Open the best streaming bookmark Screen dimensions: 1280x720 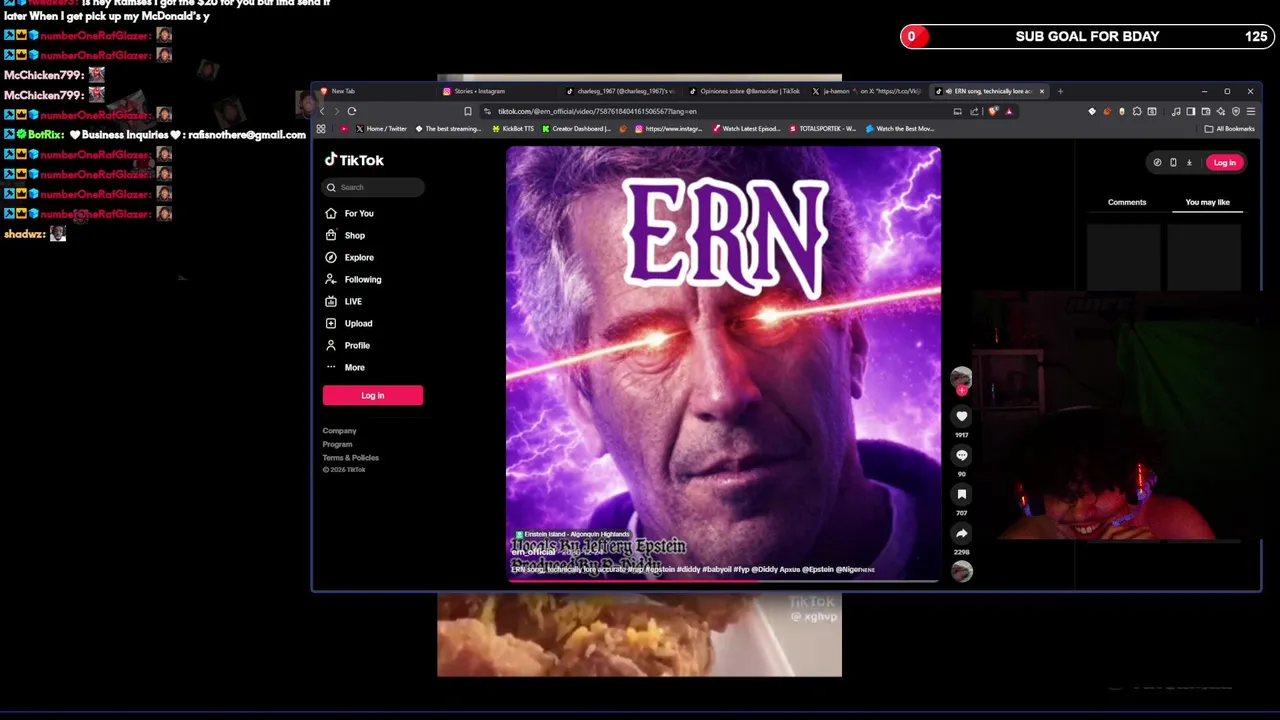pos(448,129)
